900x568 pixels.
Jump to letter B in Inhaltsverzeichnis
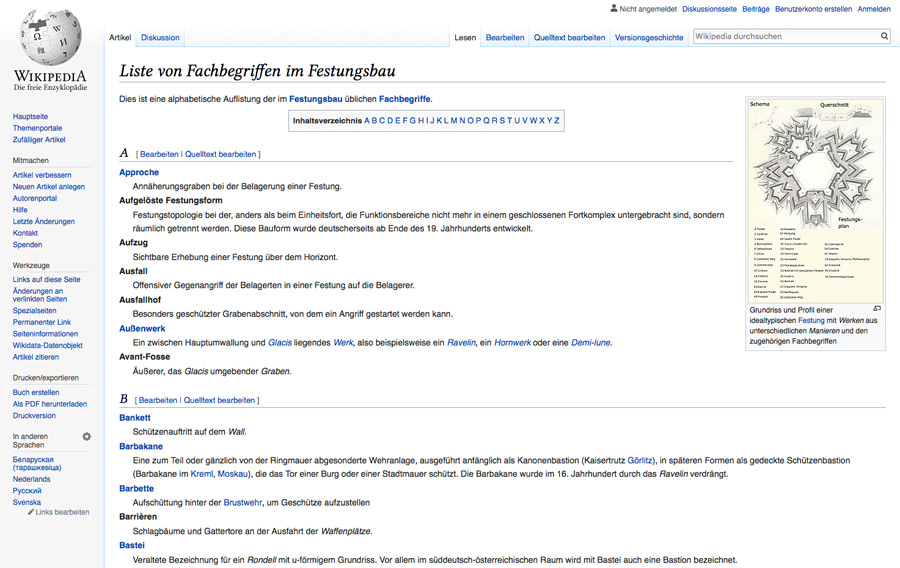(x=374, y=120)
